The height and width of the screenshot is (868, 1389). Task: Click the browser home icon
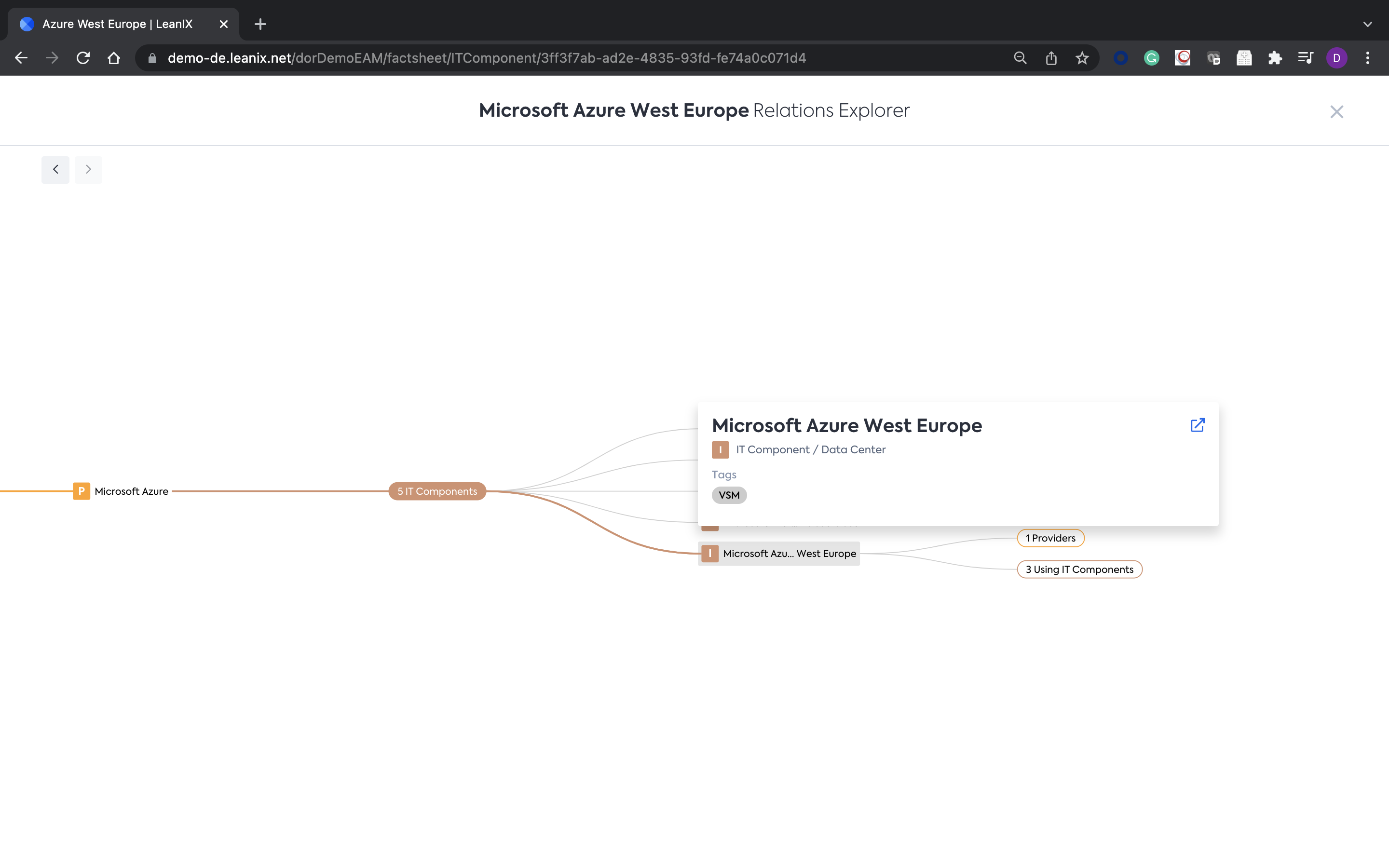click(114, 58)
